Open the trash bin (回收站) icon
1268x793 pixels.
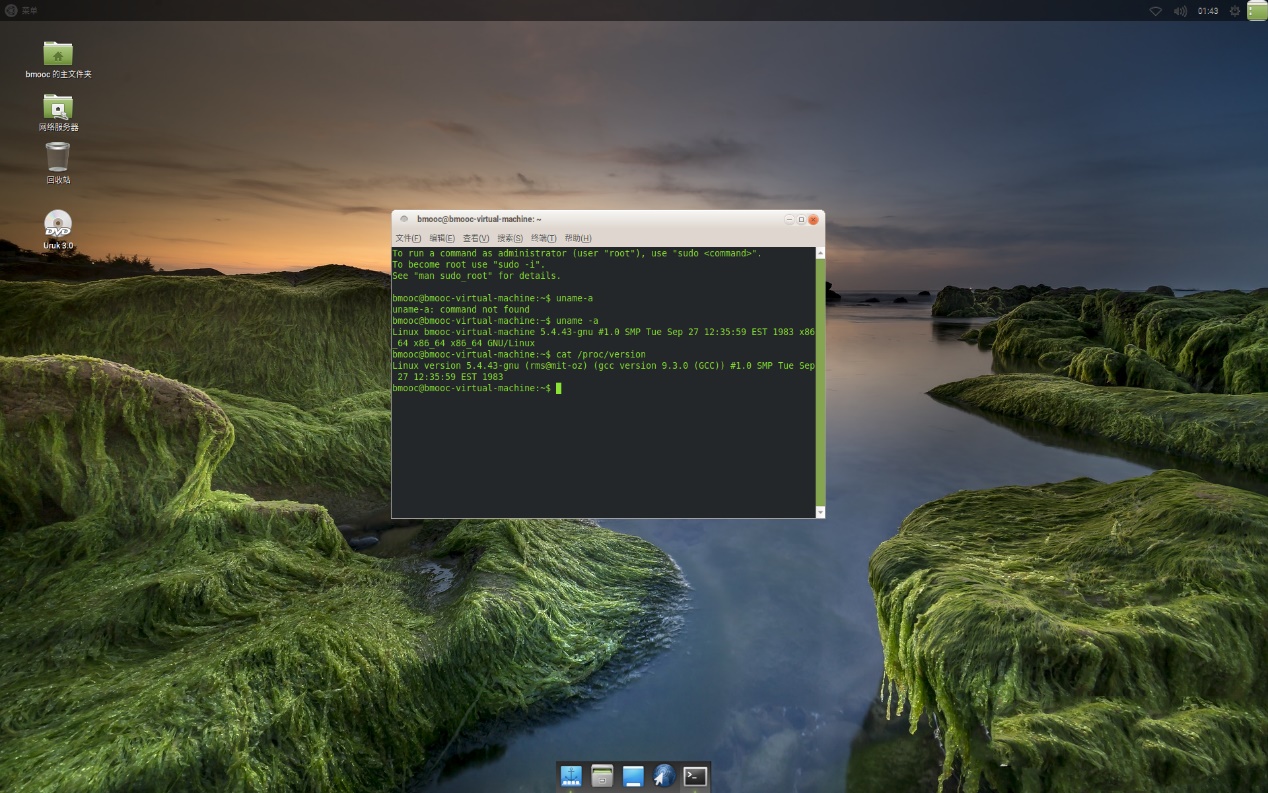point(58,158)
